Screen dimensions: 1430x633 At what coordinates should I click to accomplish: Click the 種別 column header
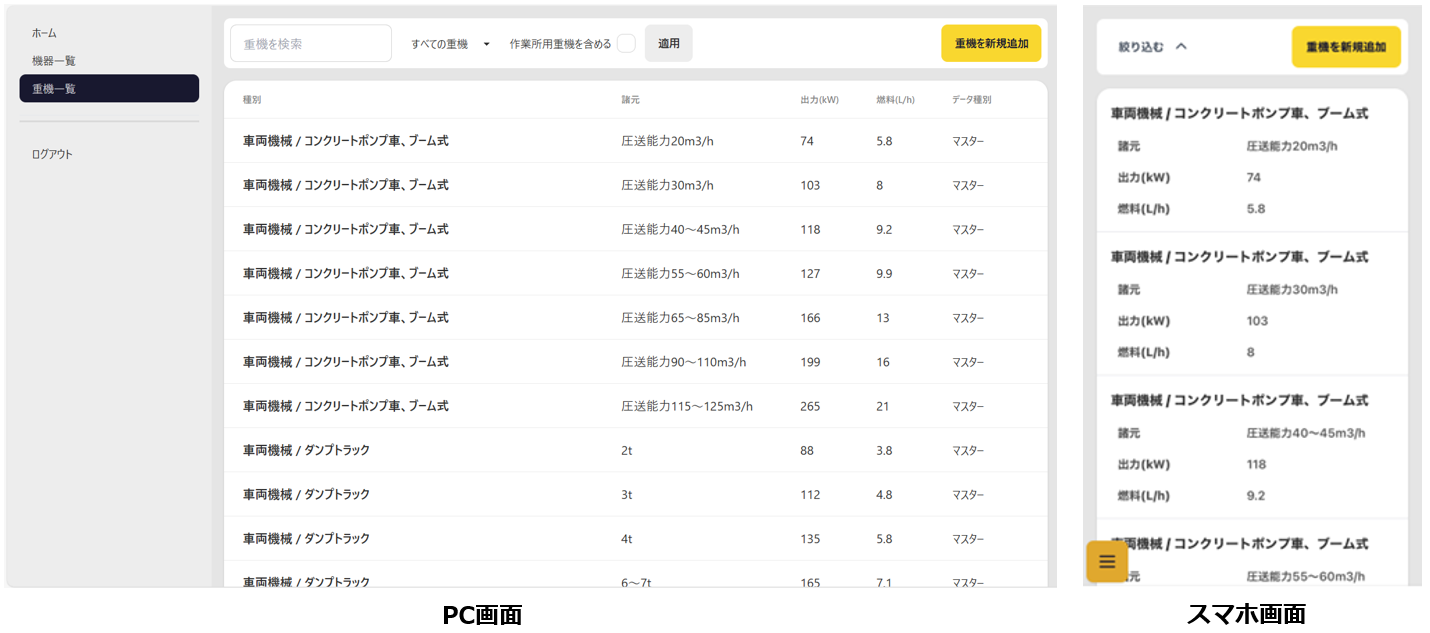(x=252, y=100)
